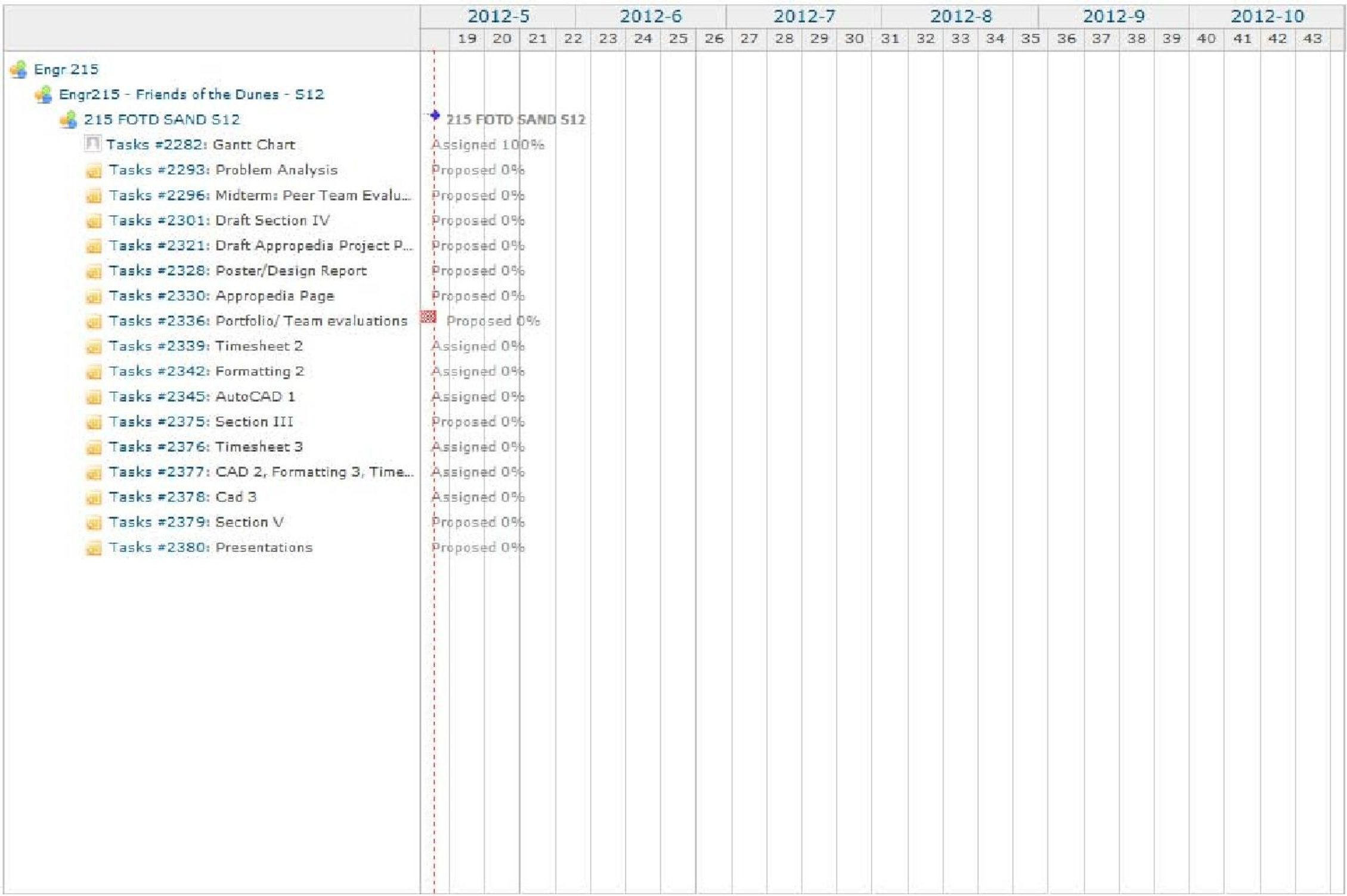Click the icon beside Tasks #2345
1347x896 pixels.
[x=94, y=398]
